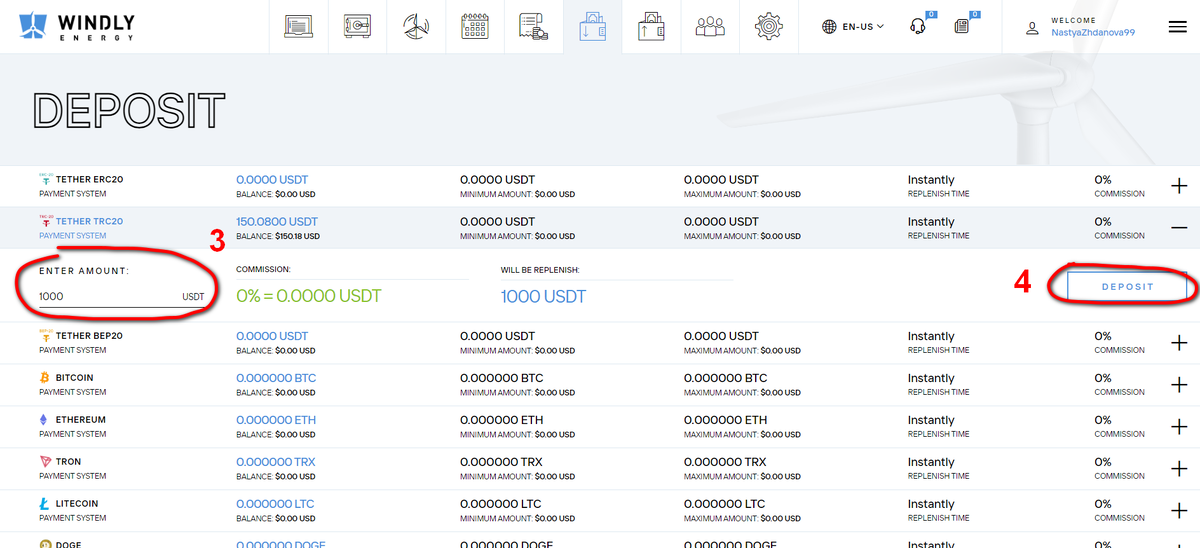Expand the Ethereum row plus
The width and height of the screenshot is (1200, 548).
[1179, 427]
